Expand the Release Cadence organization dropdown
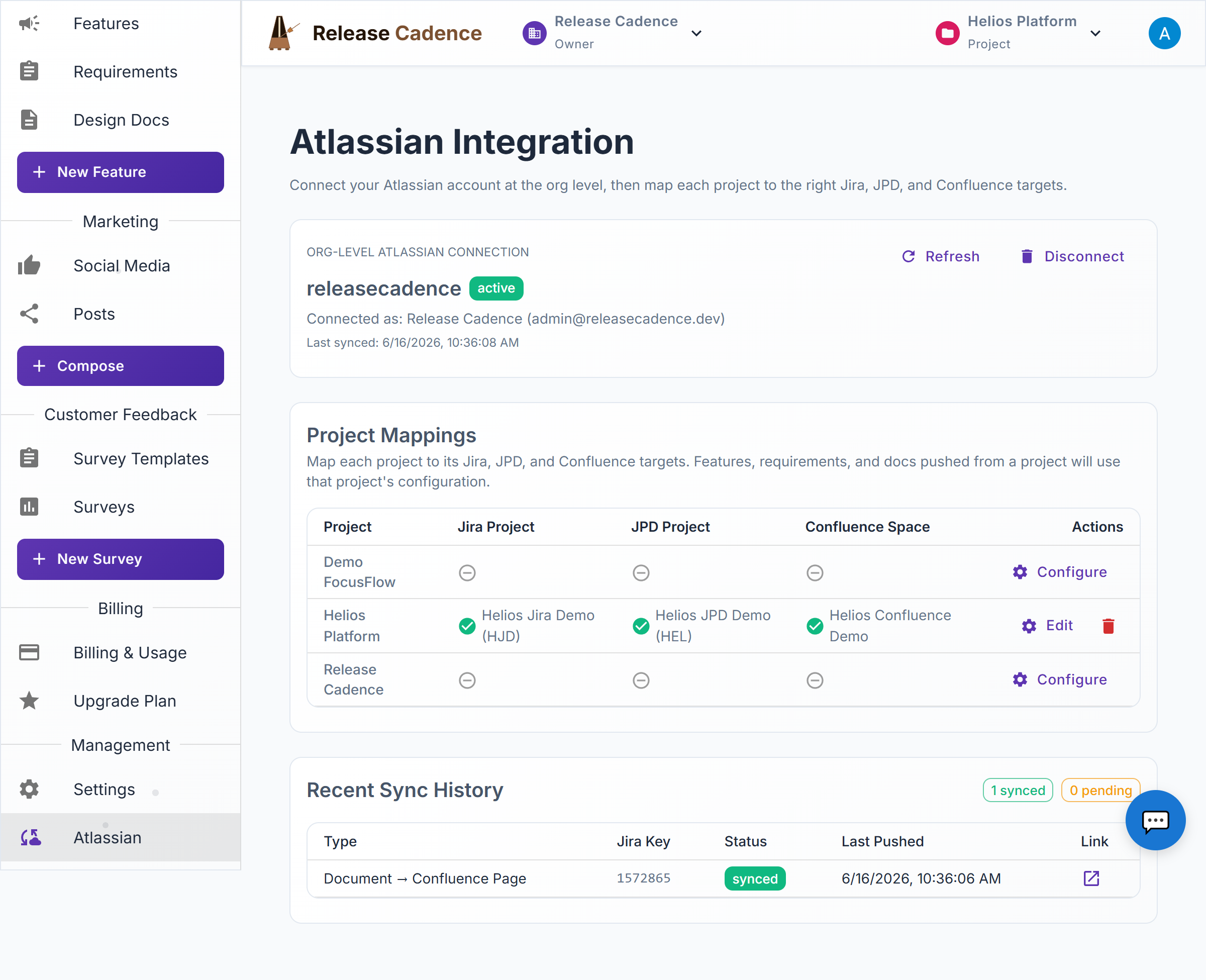Viewport: 1206px width, 980px height. (x=696, y=33)
